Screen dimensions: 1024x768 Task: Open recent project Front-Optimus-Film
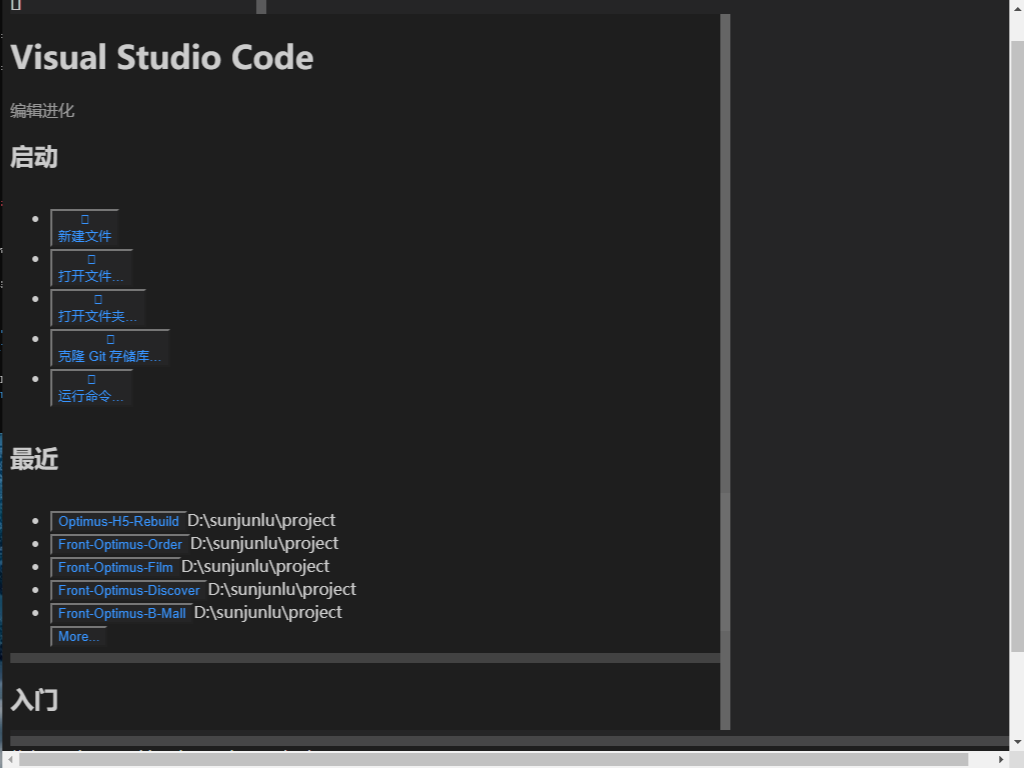116,567
